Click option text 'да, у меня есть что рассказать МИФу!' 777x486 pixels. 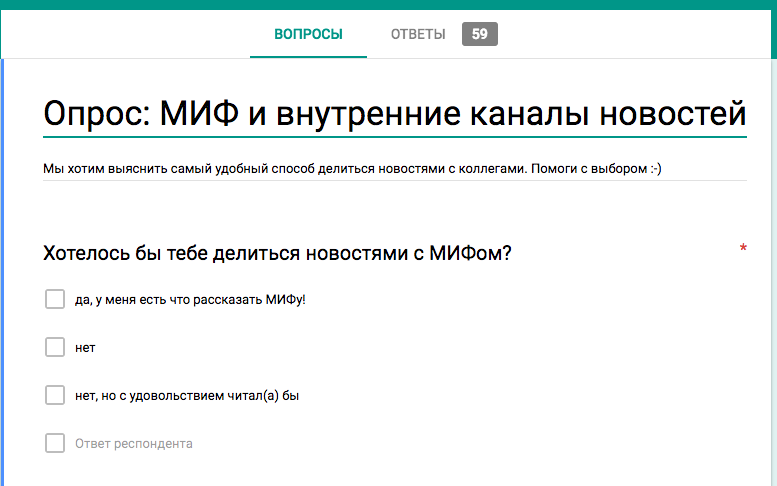point(190,300)
